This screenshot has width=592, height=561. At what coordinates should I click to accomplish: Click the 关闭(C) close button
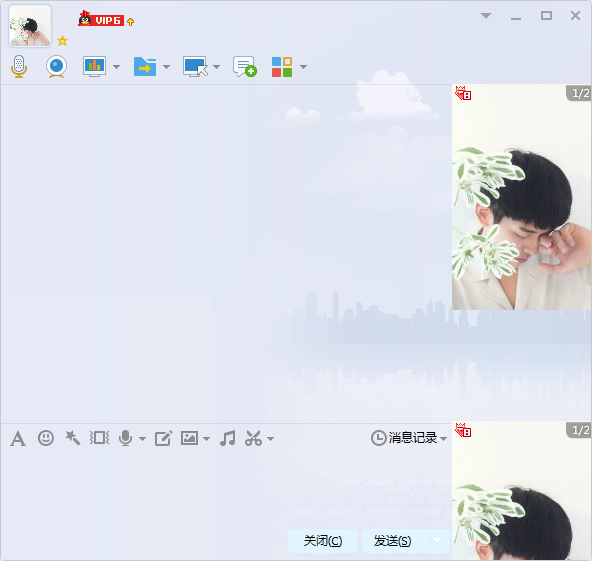point(323,541)
